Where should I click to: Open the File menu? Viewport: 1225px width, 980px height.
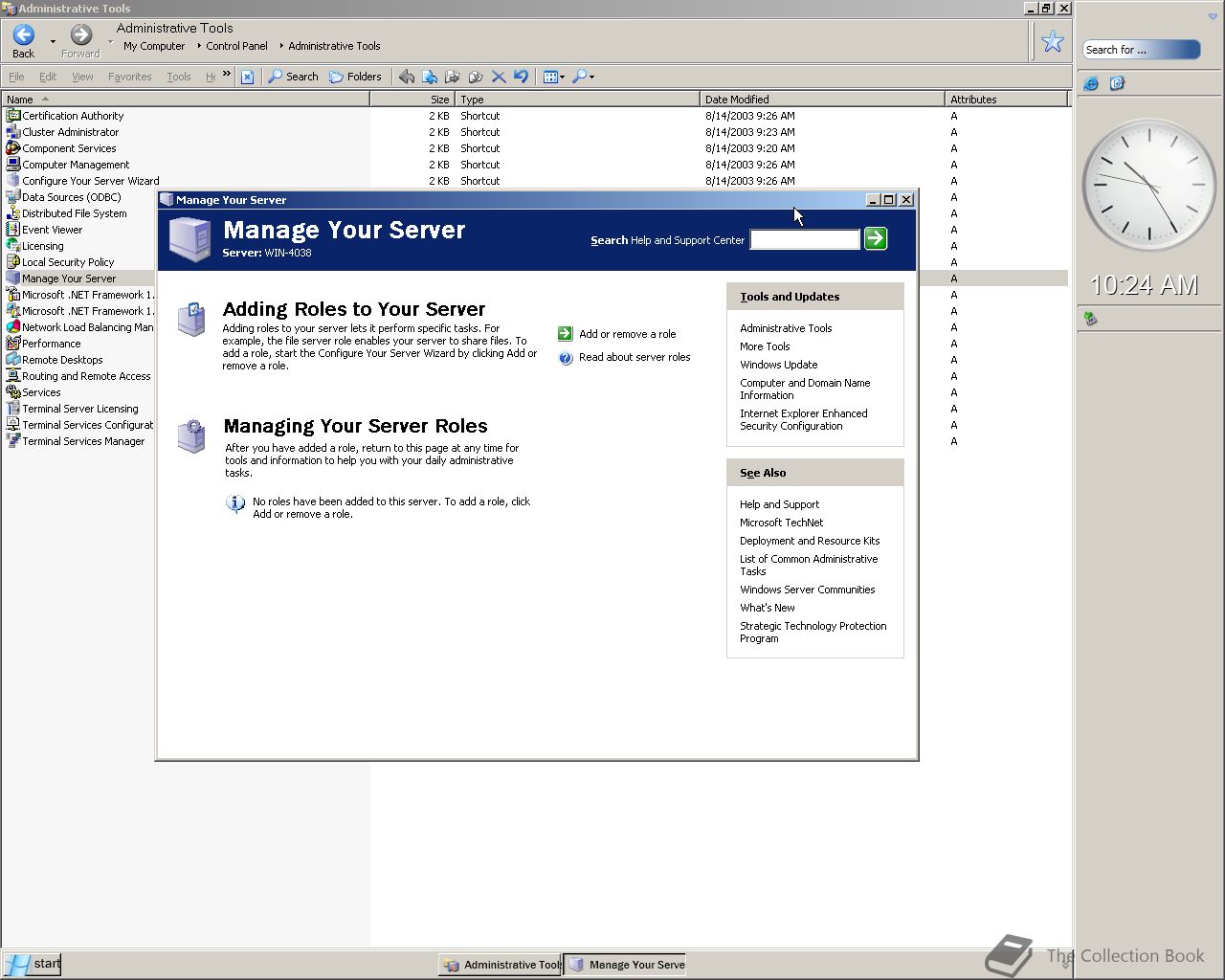click(16, 77)
